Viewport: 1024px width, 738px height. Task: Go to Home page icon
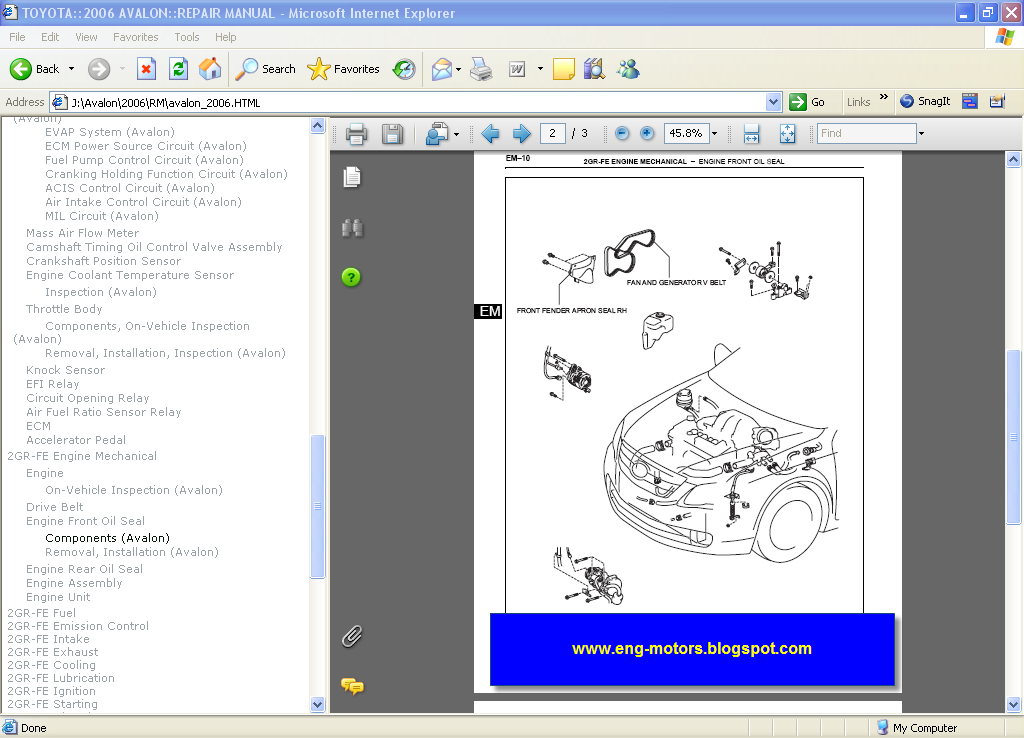point(210,69)
